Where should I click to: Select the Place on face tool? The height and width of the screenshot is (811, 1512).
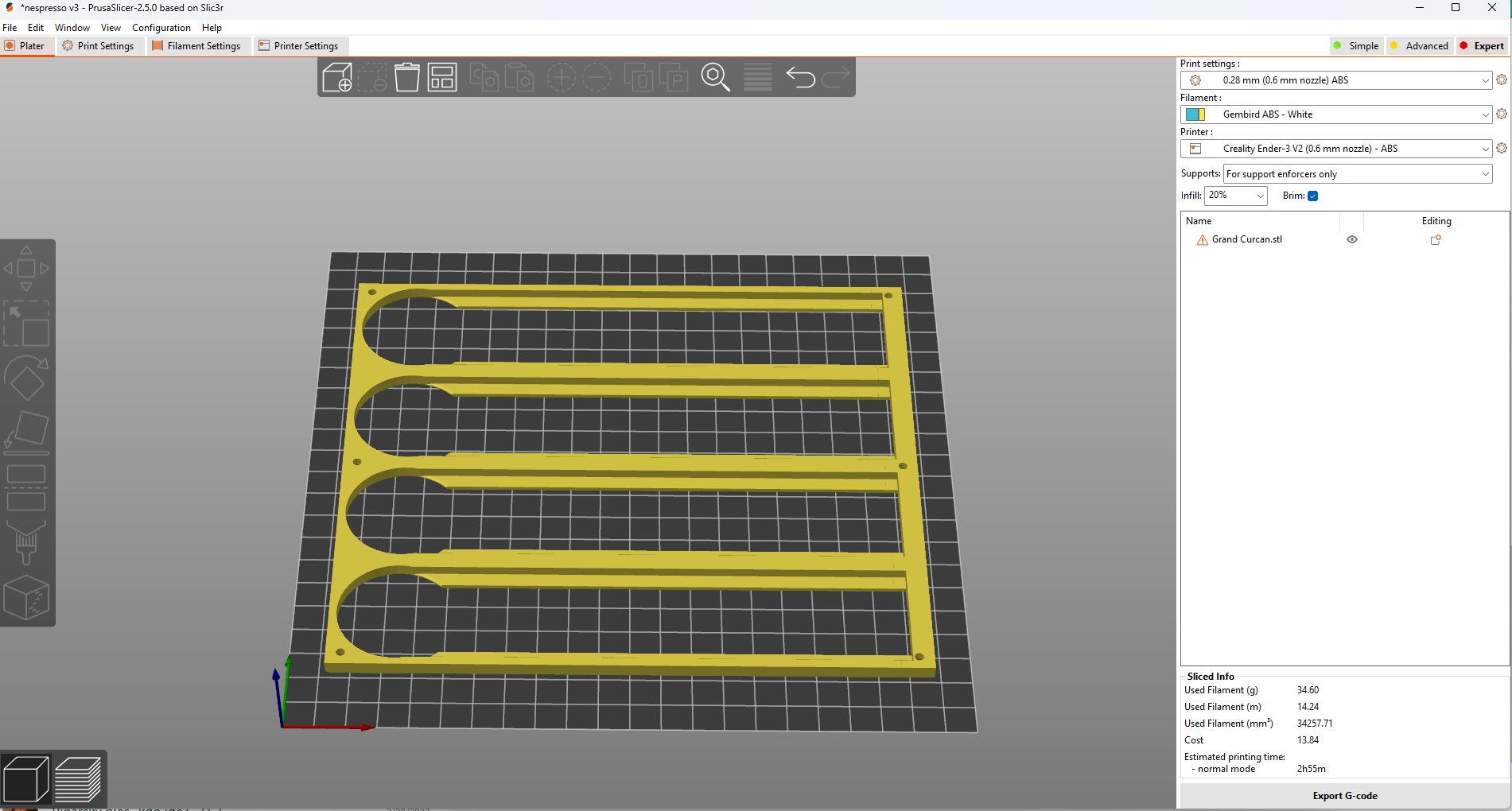coord(26,433)
